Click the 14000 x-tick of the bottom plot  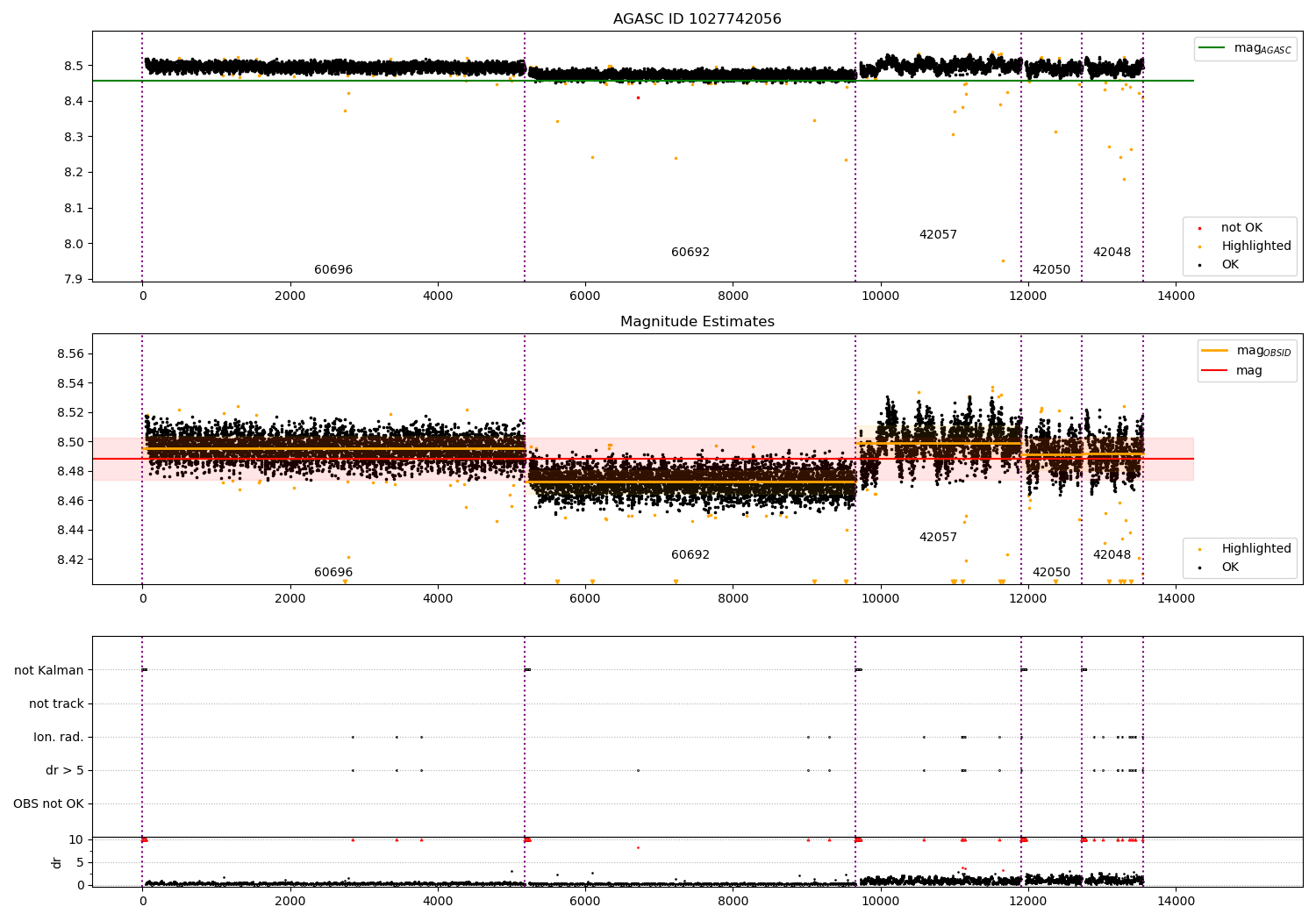(x=1176, y=901)
